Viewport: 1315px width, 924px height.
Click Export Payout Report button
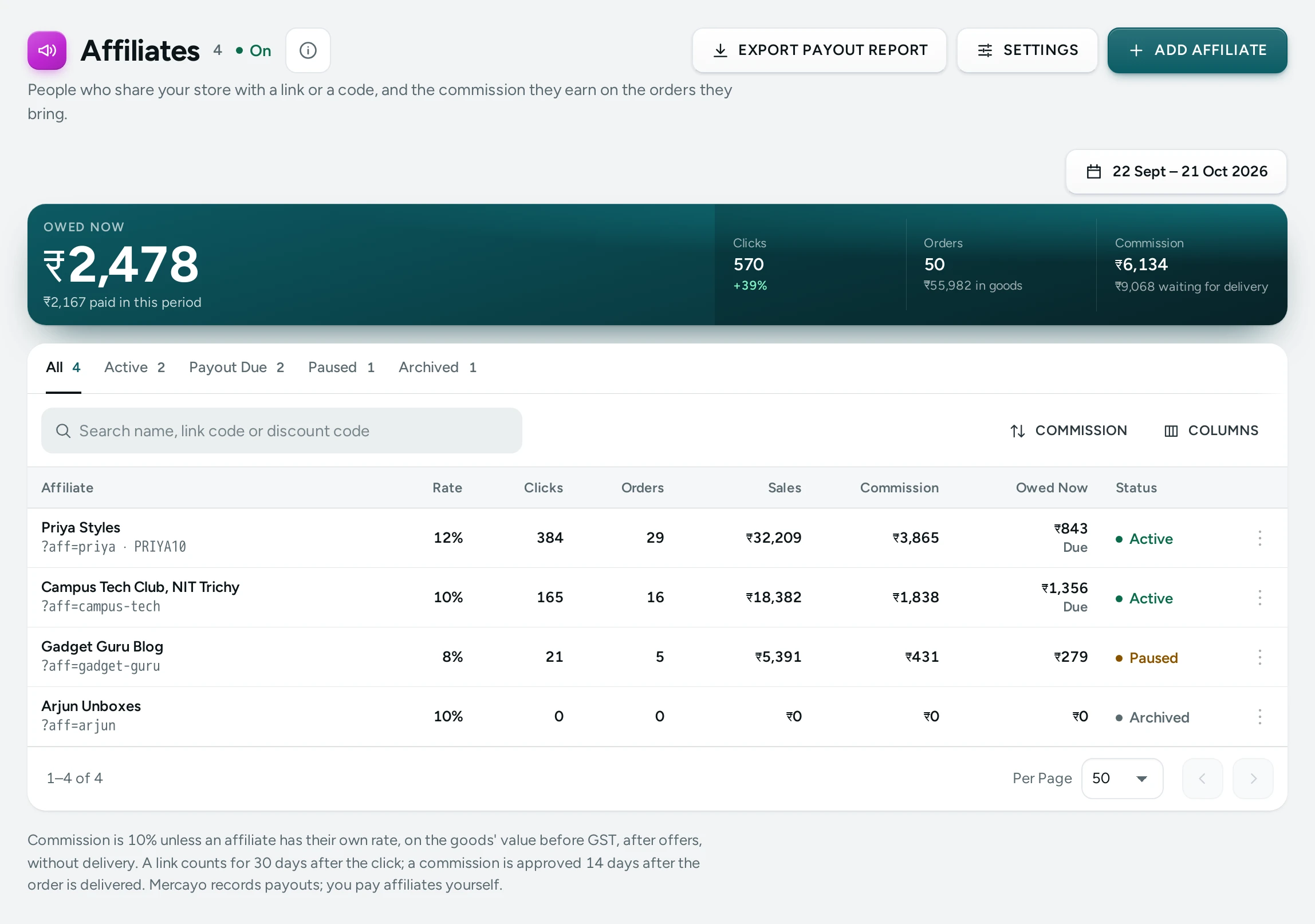click(x=819, y=50)
